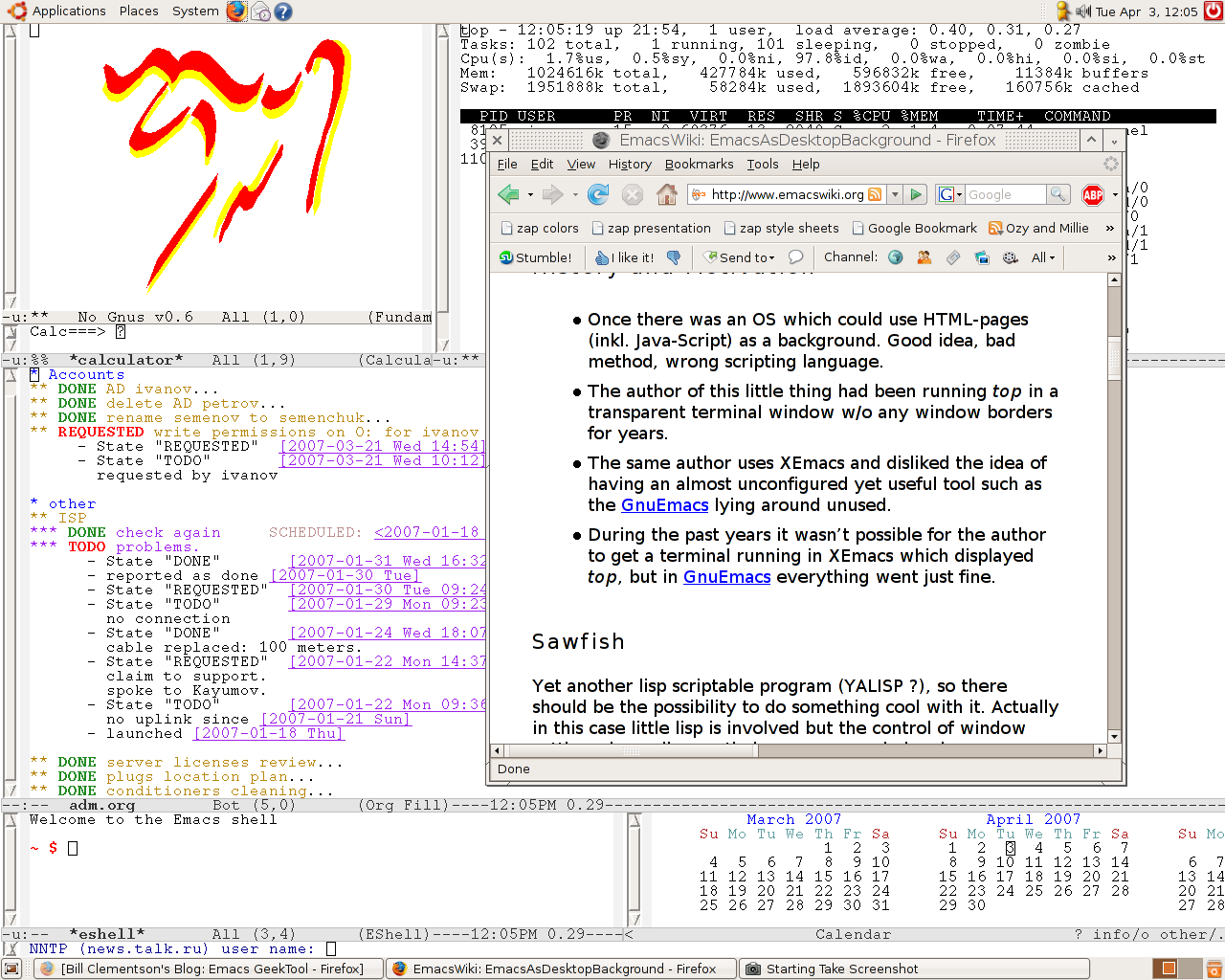Open the 'All' channel dropdown
This screenshot has width=1225, height=980.
tap(1043, 257)
